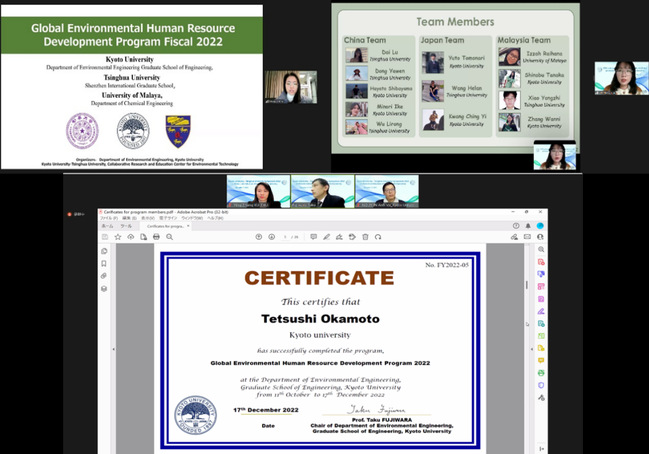Send the file by email with the envelope icon
Image resolution: width=649 pixels, height=454 pixels.
click(527, 237)
